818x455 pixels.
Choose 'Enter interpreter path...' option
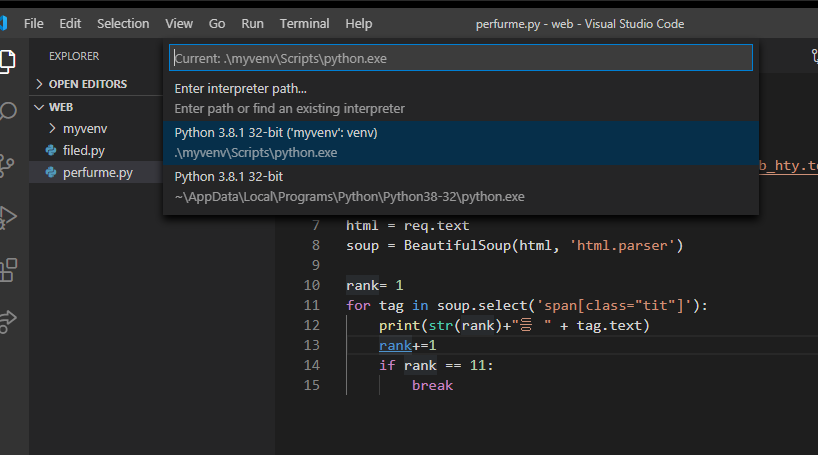tap(461, 99)
